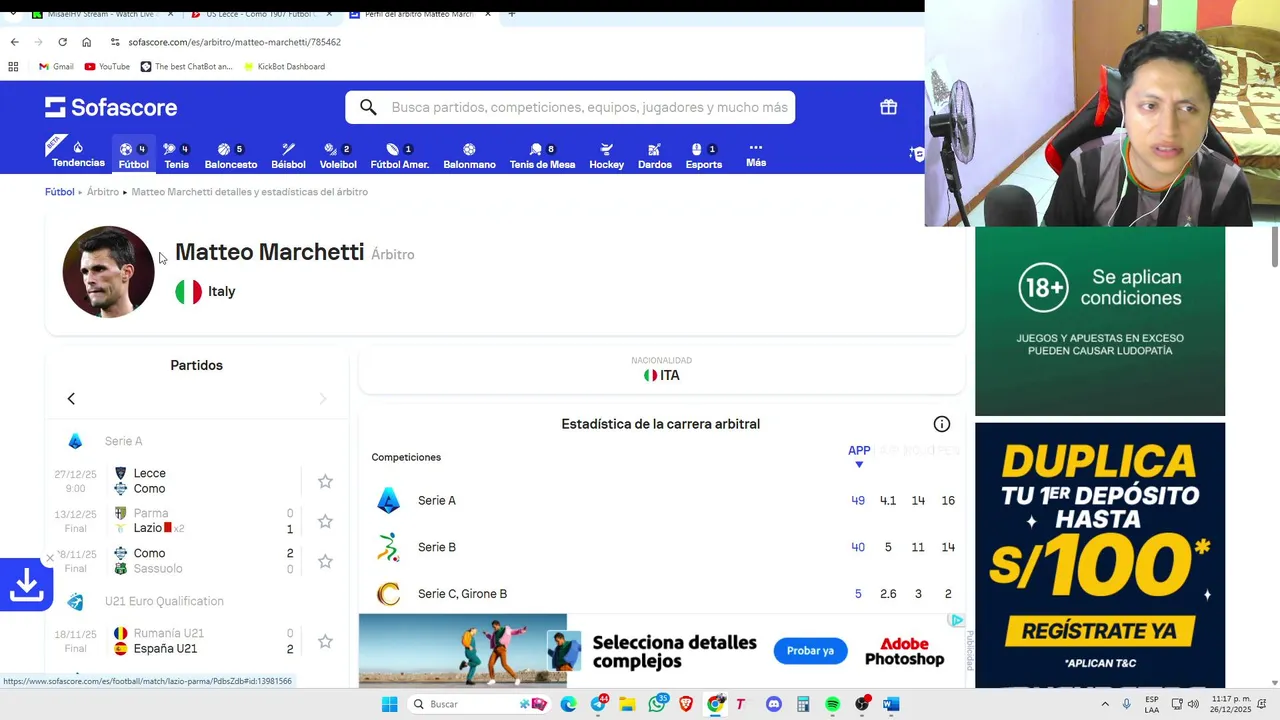Viewport: 1280px width, 720px height.
Task: Expand the Más sports menu
Action: coord(756,155)
